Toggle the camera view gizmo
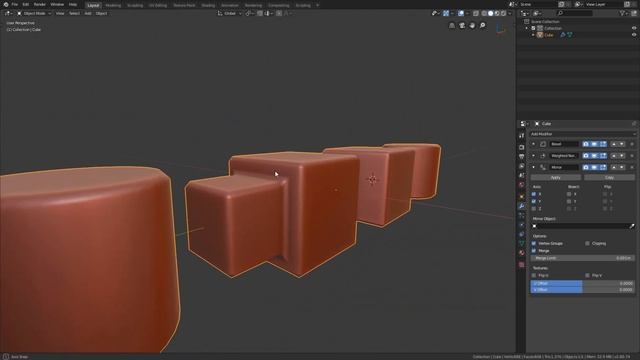Viewport: 640px width, 360px height. [462, 26]
